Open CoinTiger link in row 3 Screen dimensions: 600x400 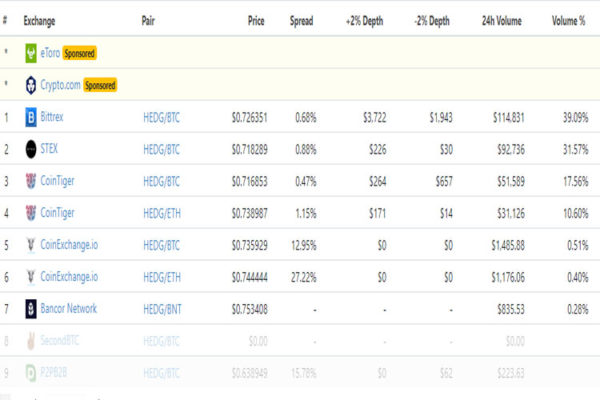click(x=57, y=181)
